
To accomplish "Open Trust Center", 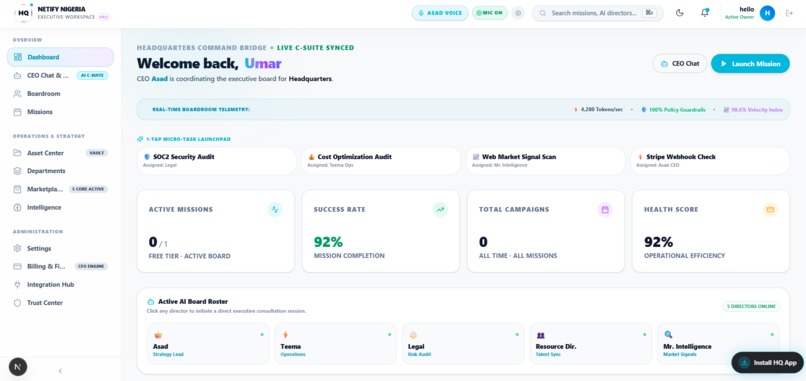I will point(60,303).
